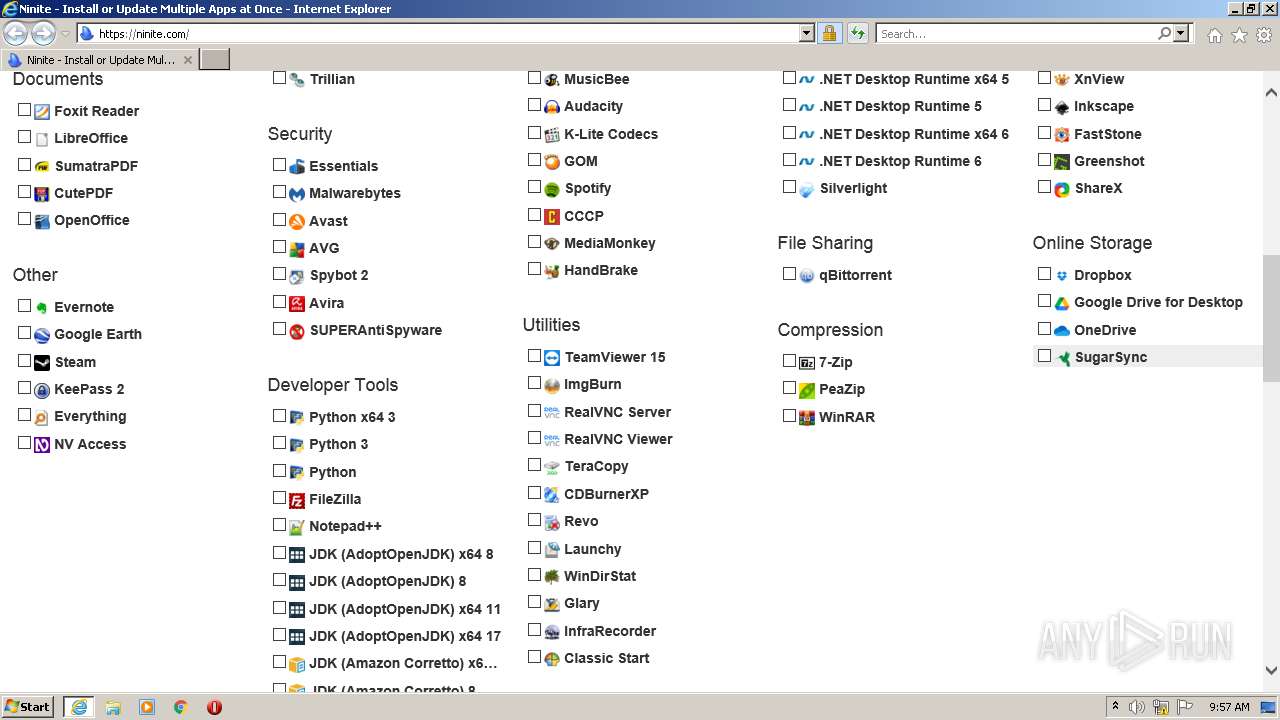1280x720 pixels.
Task: Click the ShareX icon
Action: point(1062,189)
